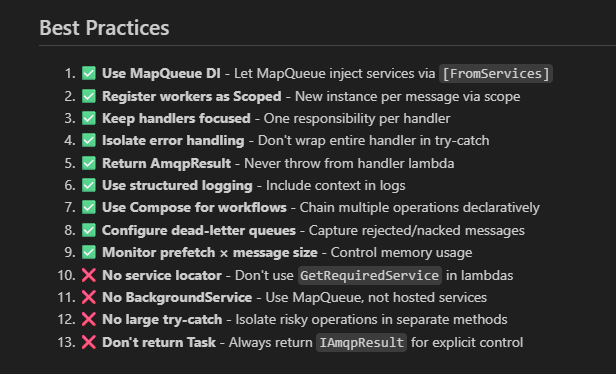Viewport: 616px width, 374px height.
Task: Click the bold text Don't return Task
Action: (x=159, y=342)
